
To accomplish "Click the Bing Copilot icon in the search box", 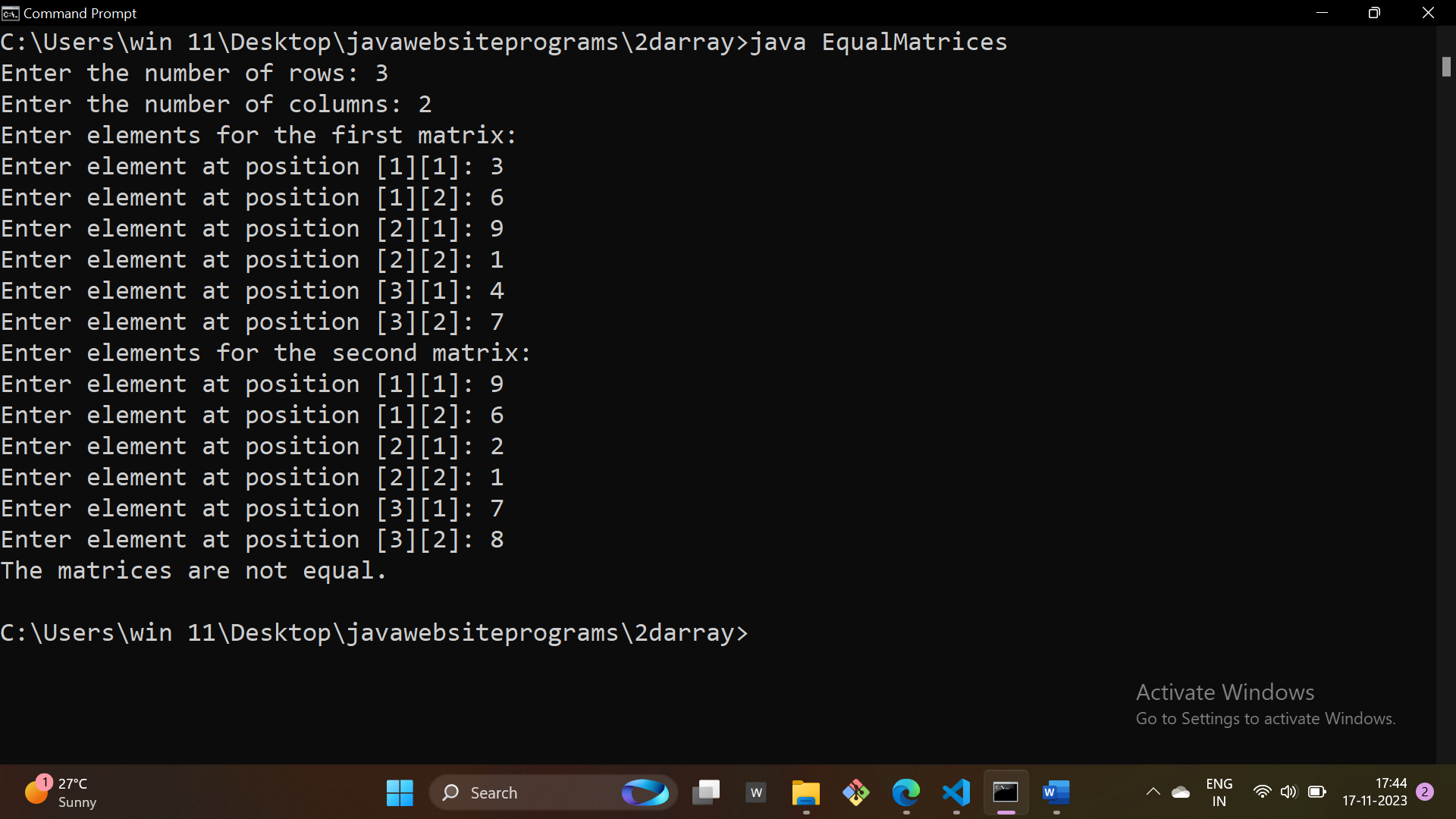I will point(645,793).
